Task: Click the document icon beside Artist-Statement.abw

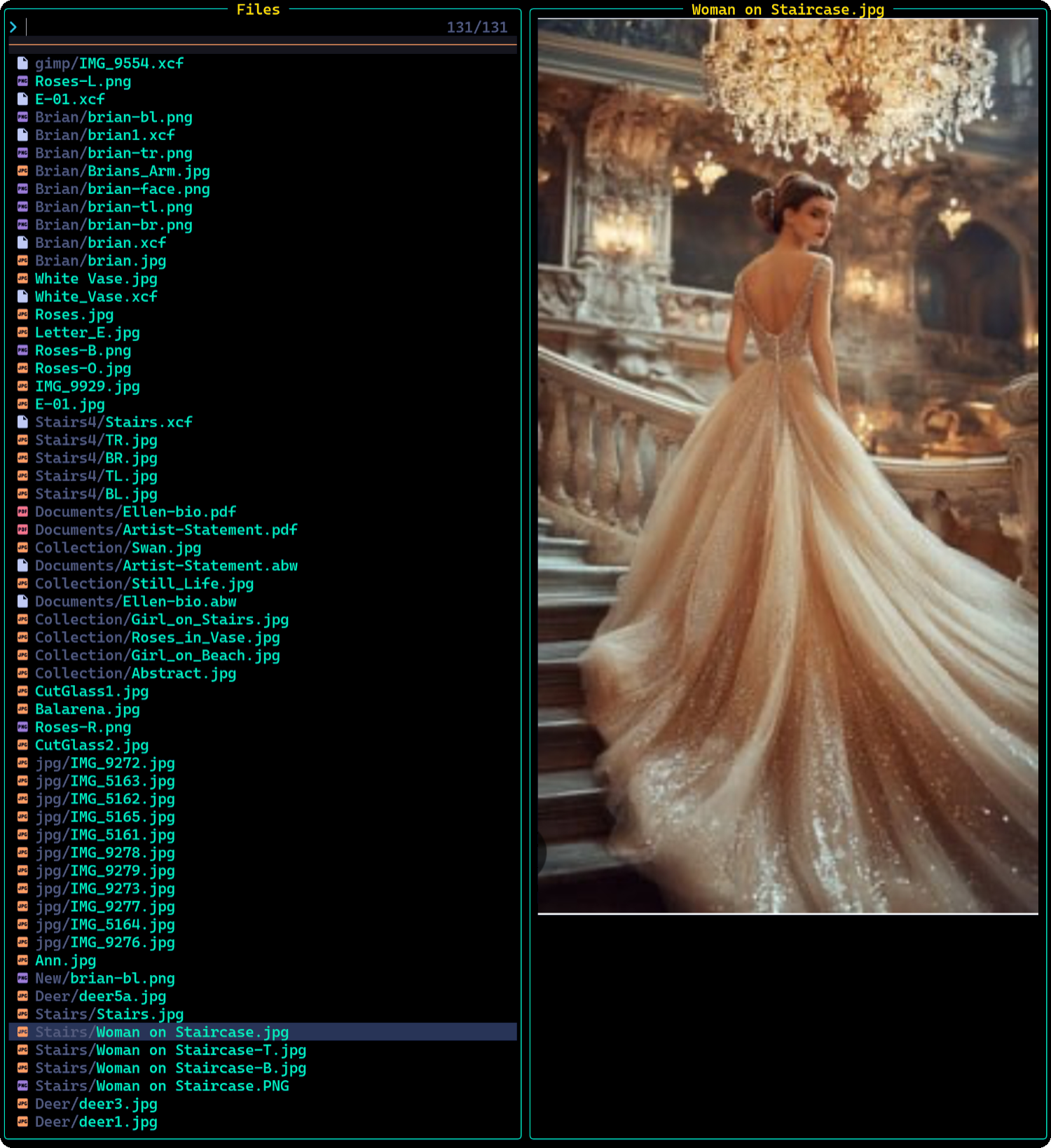Action: click(22, 565)
